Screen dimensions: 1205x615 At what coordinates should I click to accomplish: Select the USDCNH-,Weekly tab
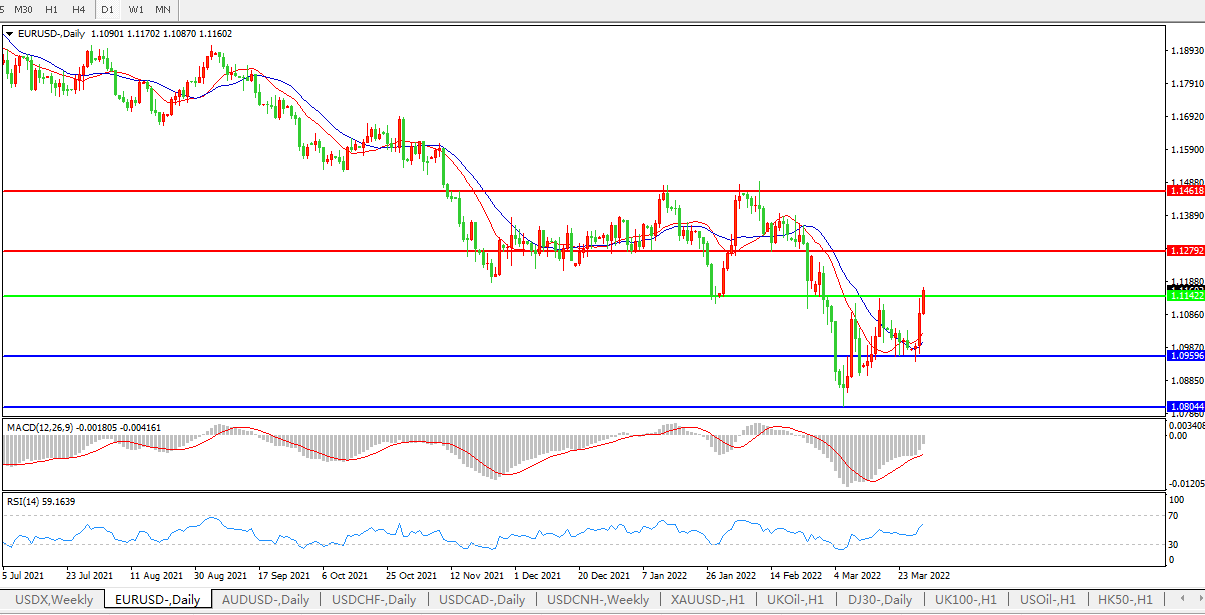596,600
